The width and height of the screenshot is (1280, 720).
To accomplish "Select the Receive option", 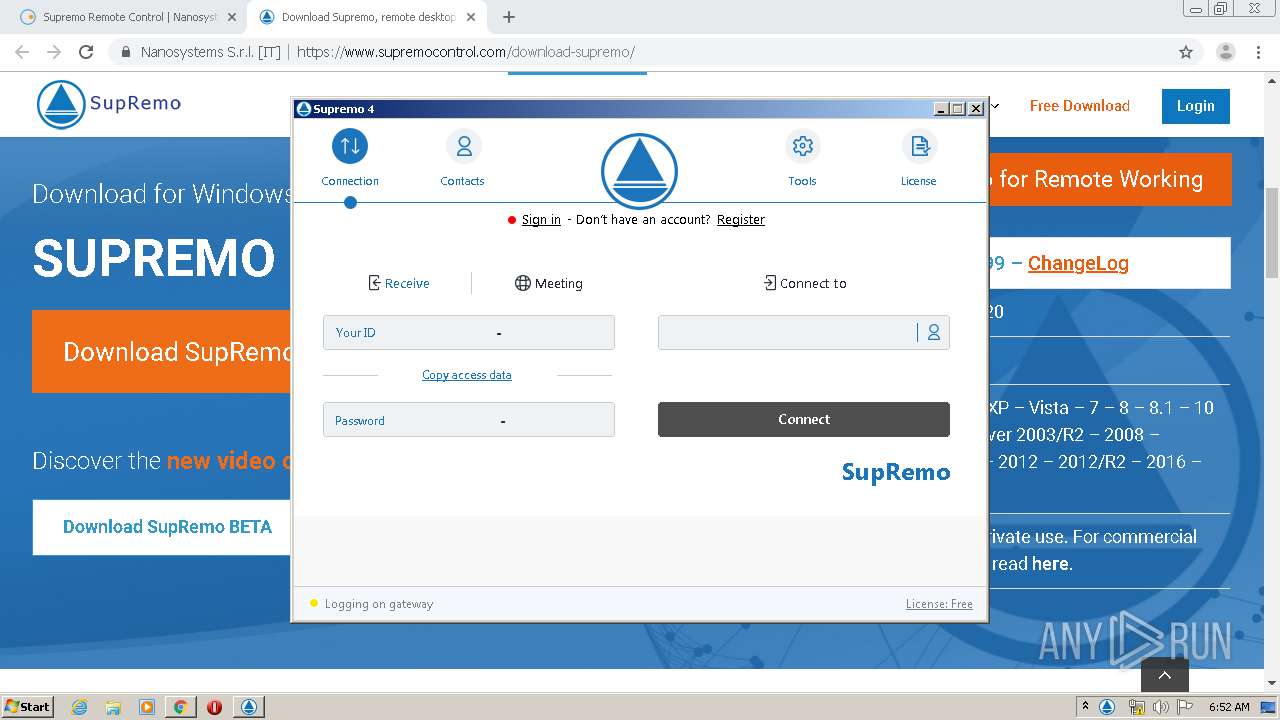I will 399,283.
